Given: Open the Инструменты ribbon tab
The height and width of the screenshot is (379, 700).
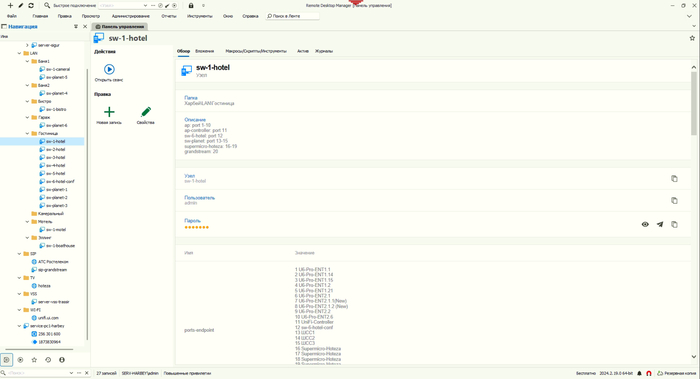Looking at the screenshot, I should click(x=200, y=16).
